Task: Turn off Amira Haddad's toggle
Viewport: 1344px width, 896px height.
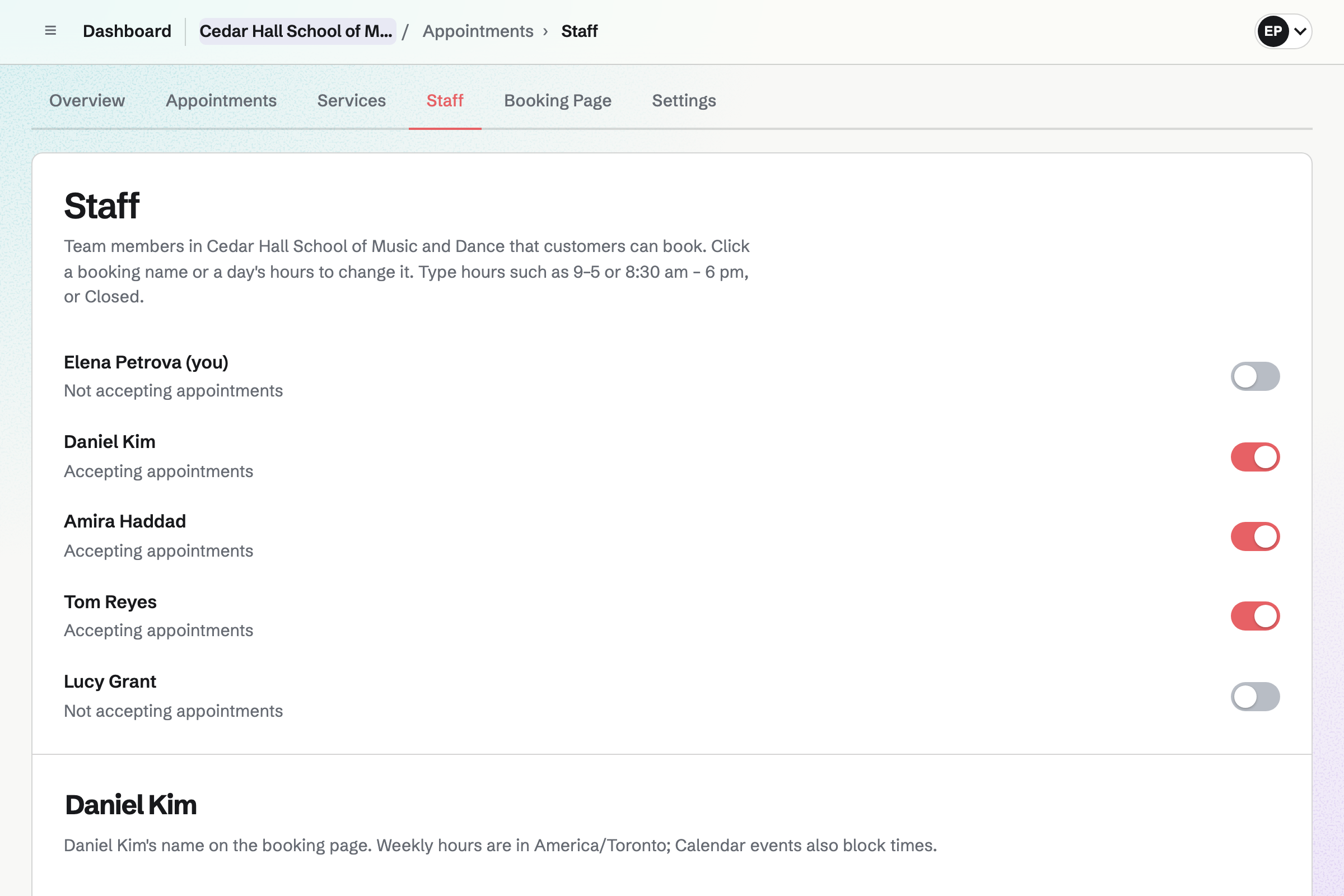Action: [x=1255, y=536]
